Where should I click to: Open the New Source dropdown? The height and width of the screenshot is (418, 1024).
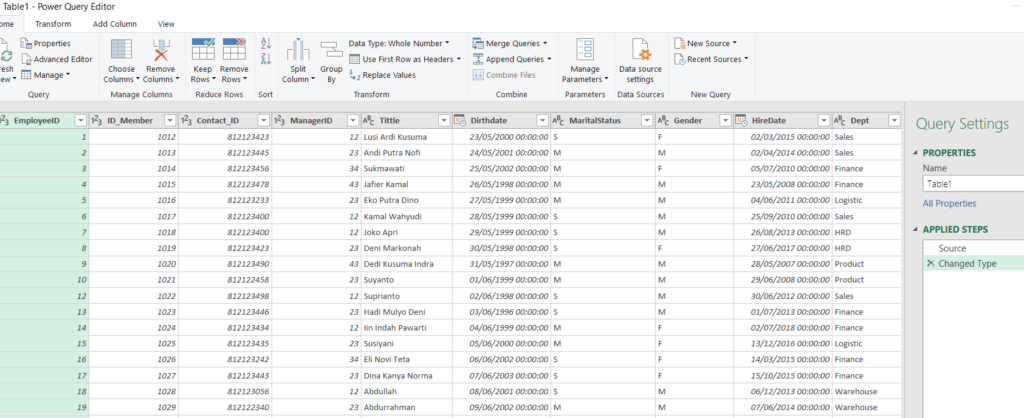coord(705,44)
